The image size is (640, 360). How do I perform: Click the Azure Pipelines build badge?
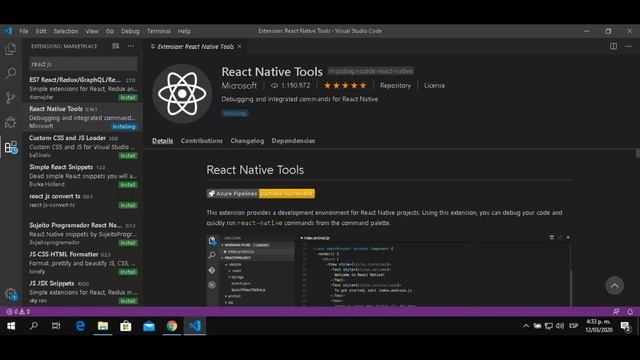pos(260,193)
